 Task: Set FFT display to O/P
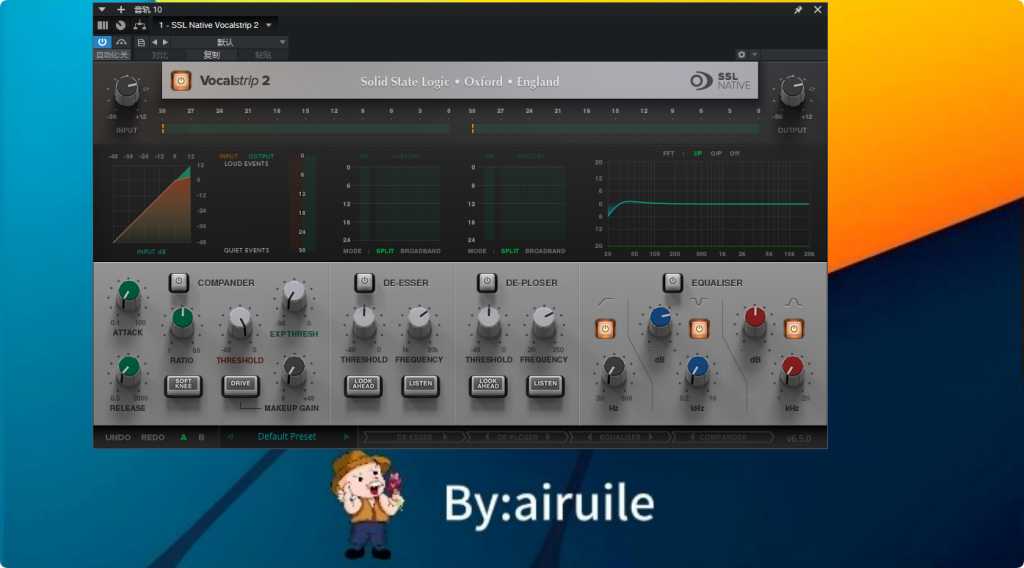tap(716, 153)
